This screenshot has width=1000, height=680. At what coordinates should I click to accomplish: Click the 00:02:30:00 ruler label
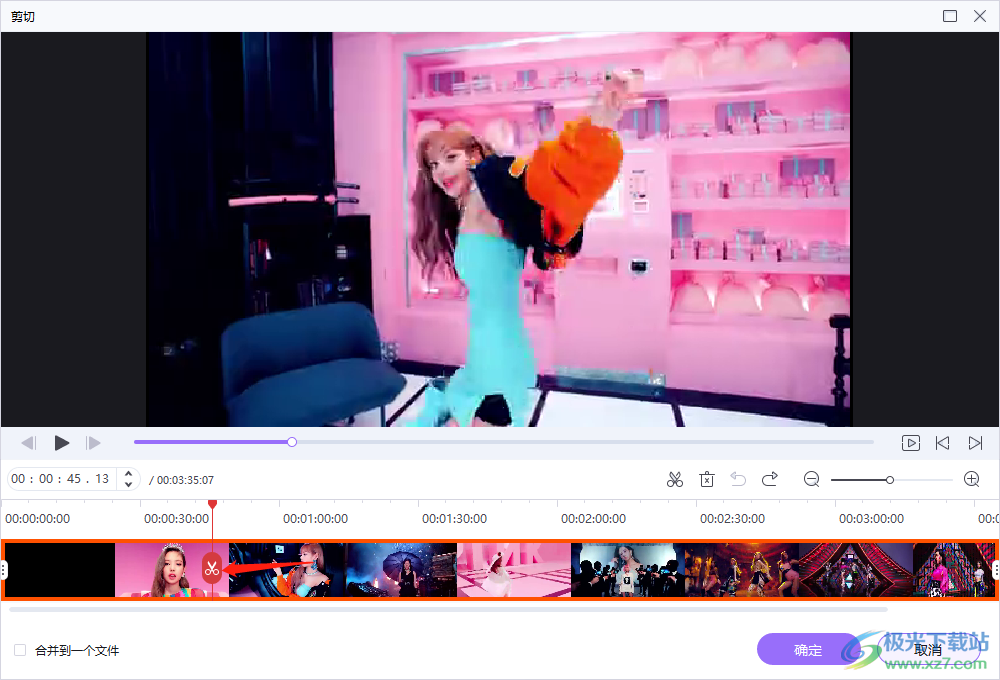pyautogui.click(x=732, y=519)
